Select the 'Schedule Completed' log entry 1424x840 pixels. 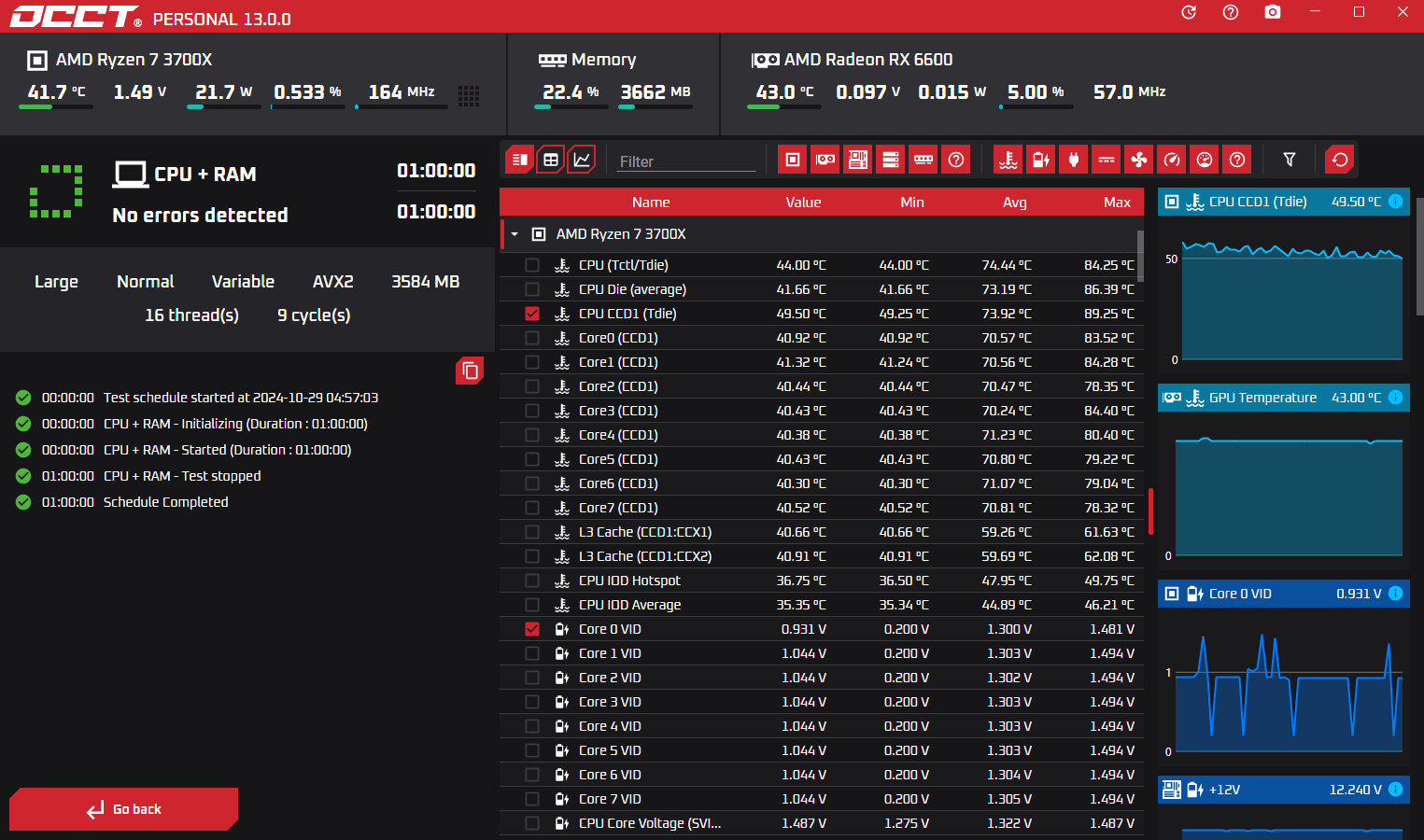click(165, 502)
